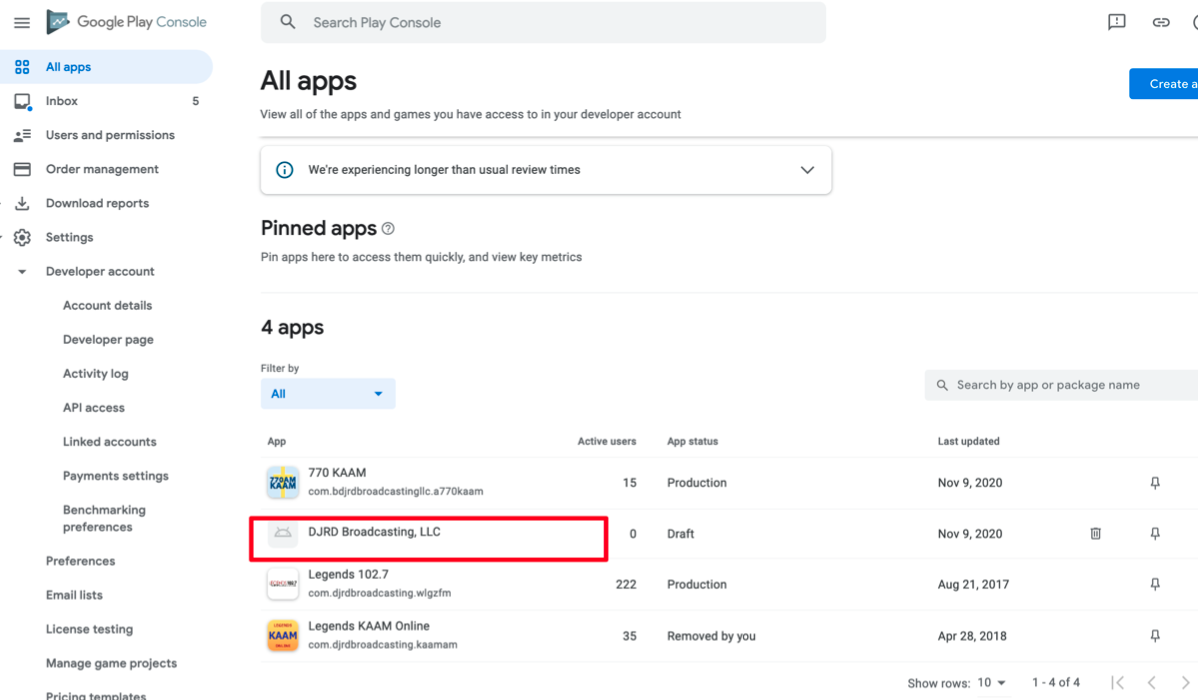The height and width of the screenshot is (700, 1198).
Task: Click the Search Play Console field
Action: pos(543,22)
